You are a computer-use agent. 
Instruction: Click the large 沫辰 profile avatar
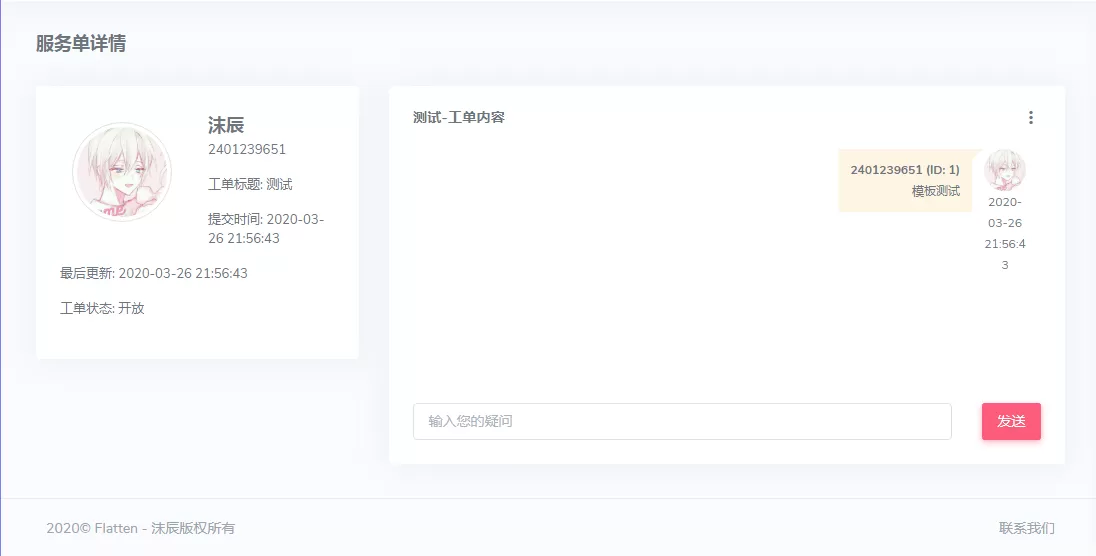click(122, 172)
